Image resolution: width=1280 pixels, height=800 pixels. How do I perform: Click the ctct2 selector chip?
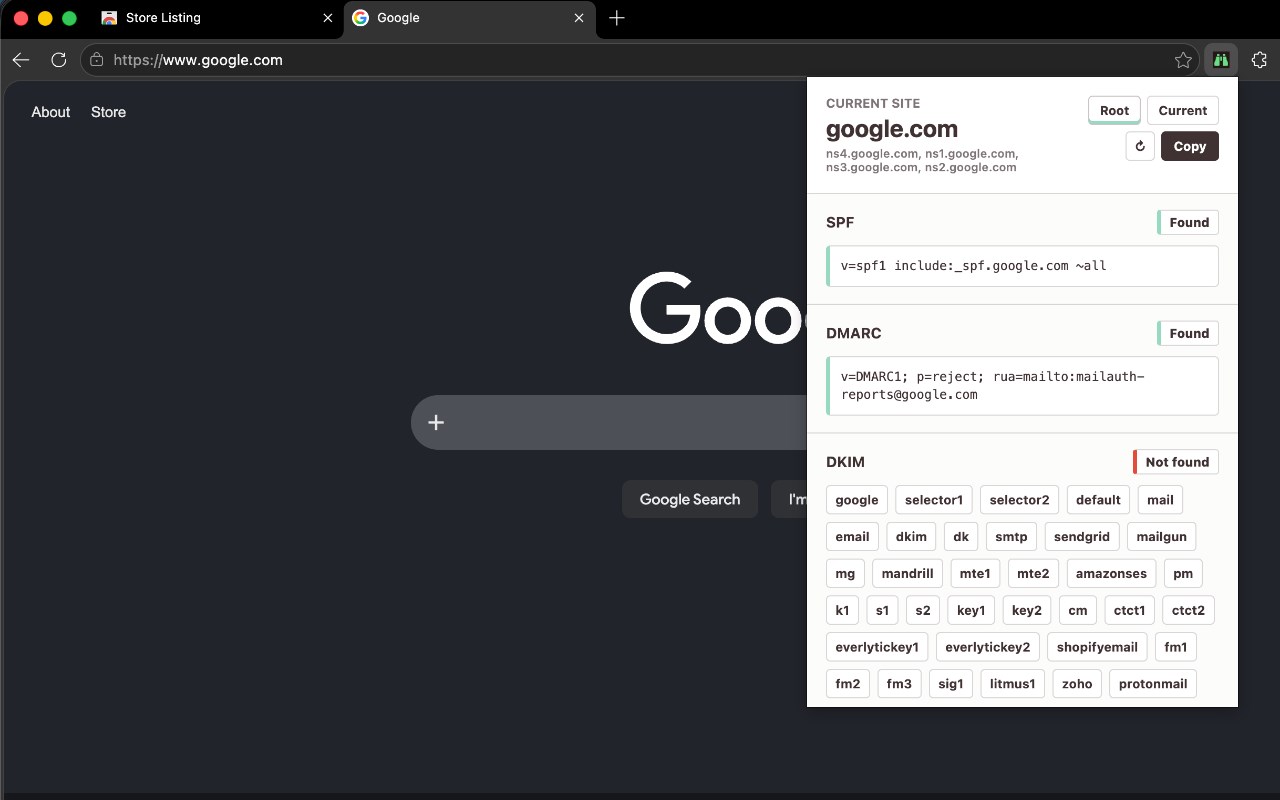1188,610
